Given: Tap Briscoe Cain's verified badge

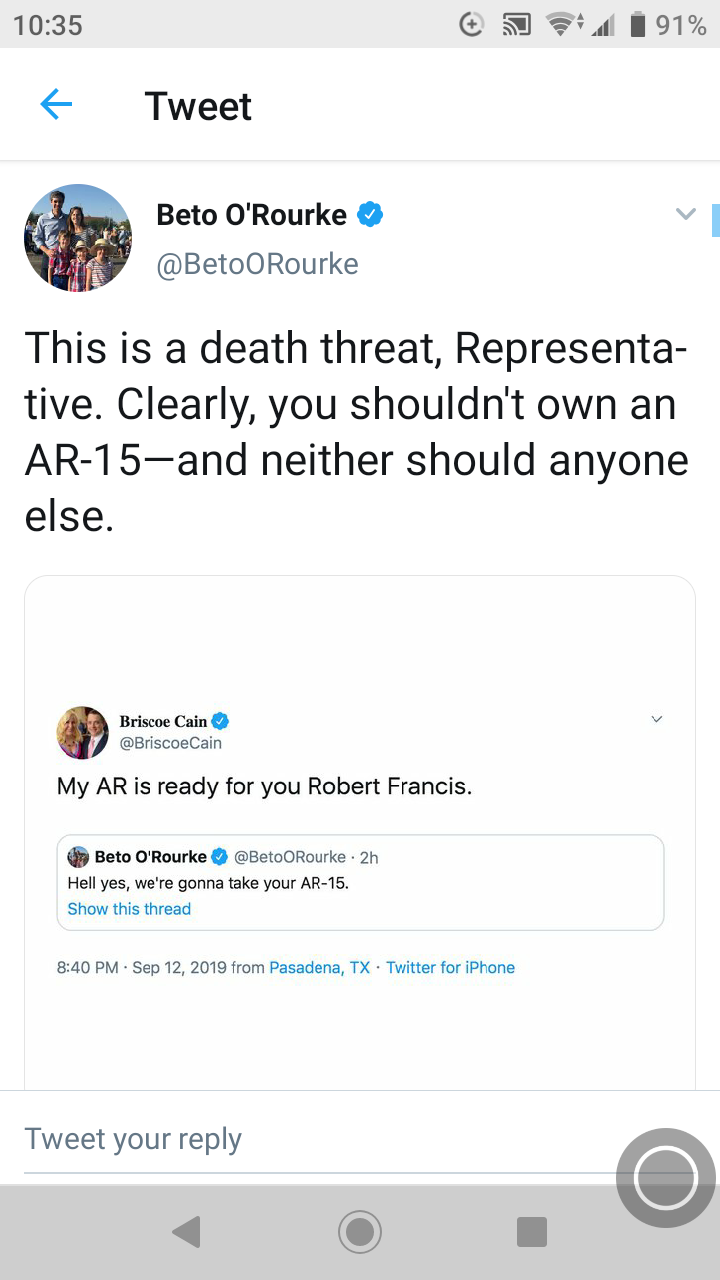Looking at the screenshot, I should click(221, 721).
